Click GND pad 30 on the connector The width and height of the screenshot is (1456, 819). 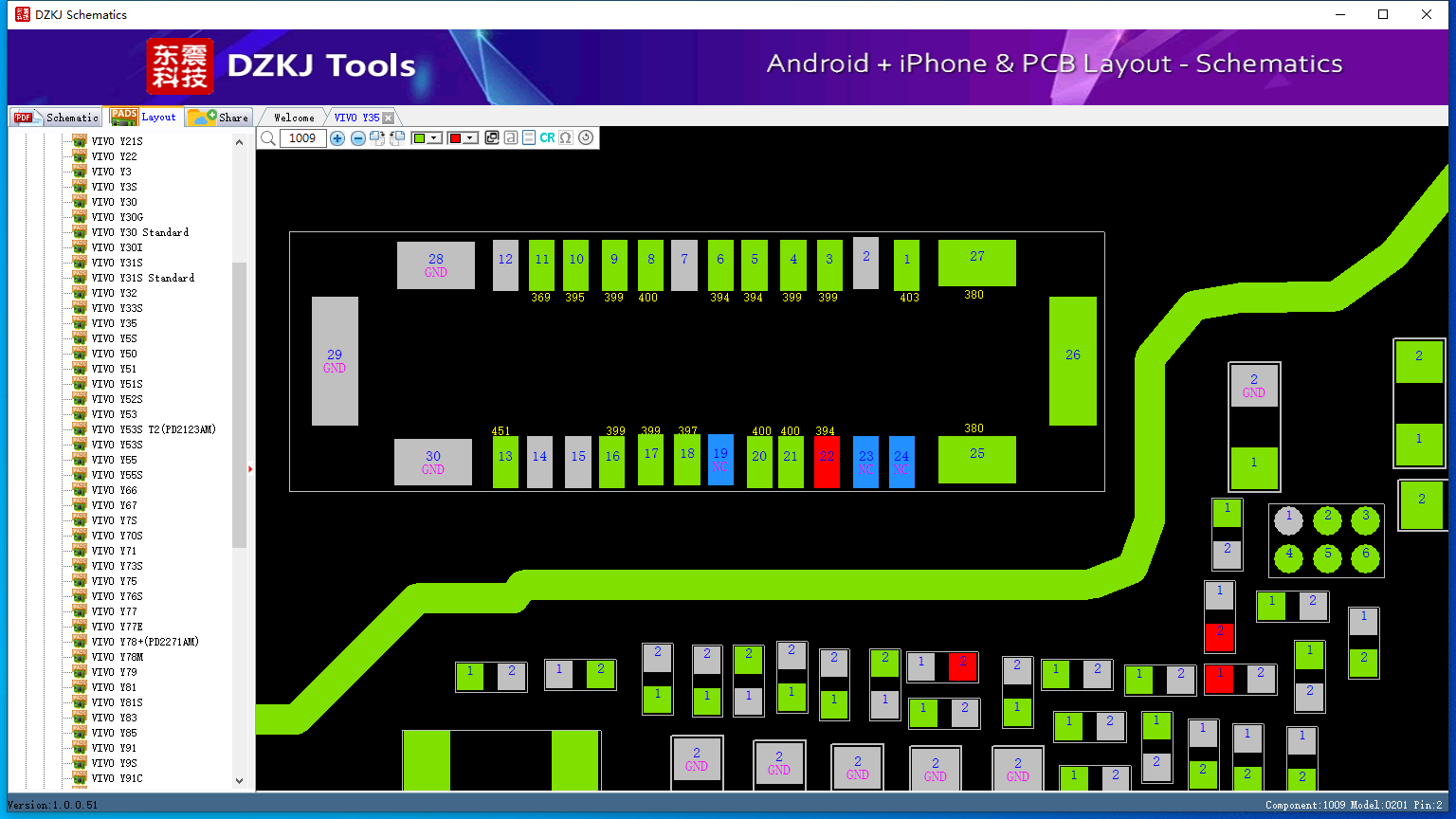pyautogui.click(x=433, y=463)
